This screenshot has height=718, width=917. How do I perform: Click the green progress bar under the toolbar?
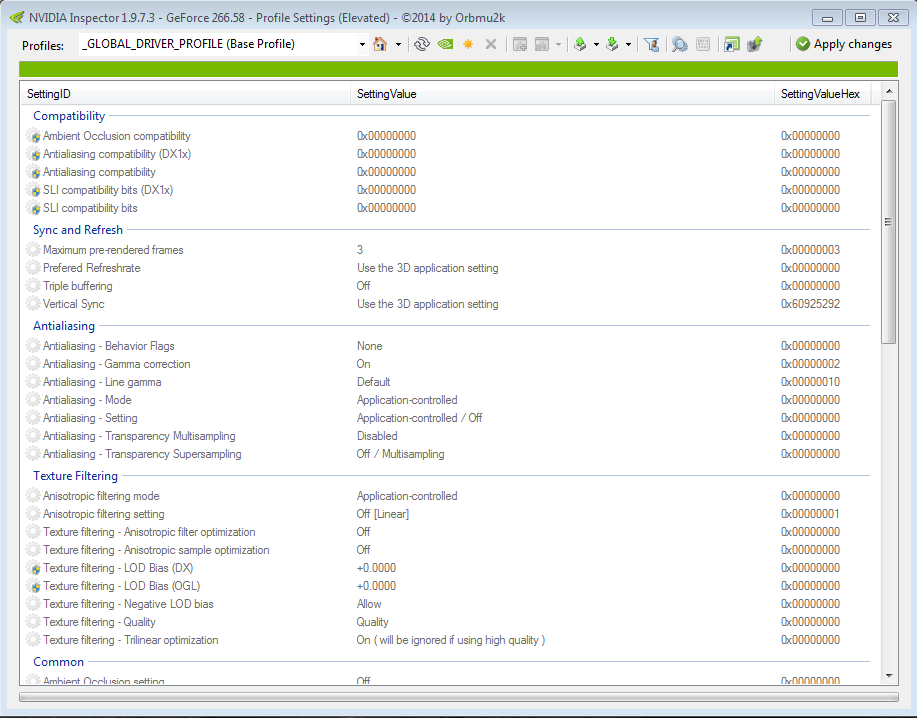[x=458, y=69]
